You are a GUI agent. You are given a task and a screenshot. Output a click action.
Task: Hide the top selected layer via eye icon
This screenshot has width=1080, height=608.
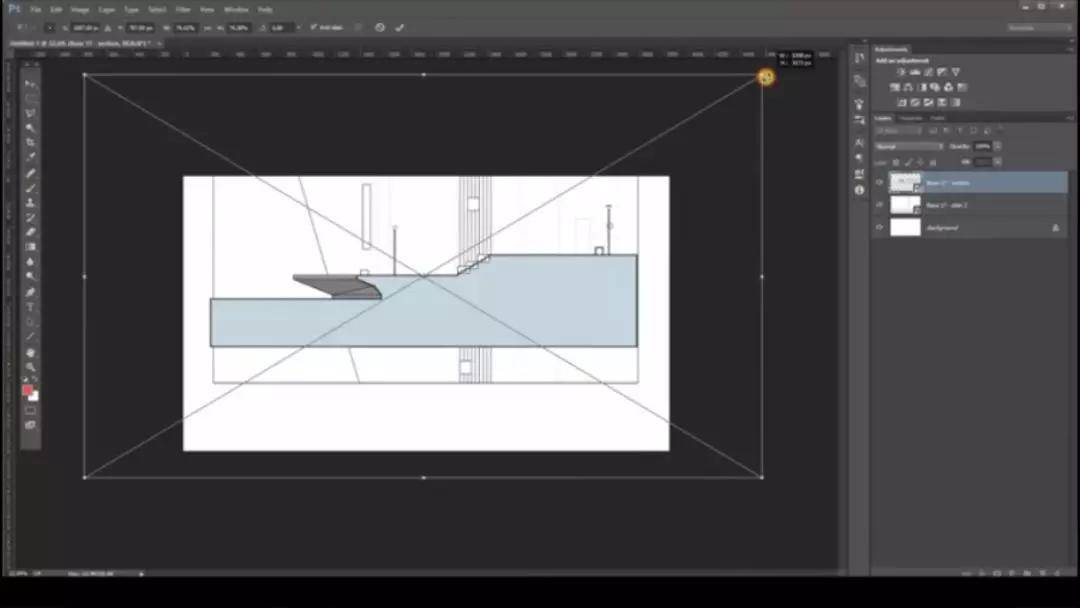pyautogui.click(x=880, y=182)
